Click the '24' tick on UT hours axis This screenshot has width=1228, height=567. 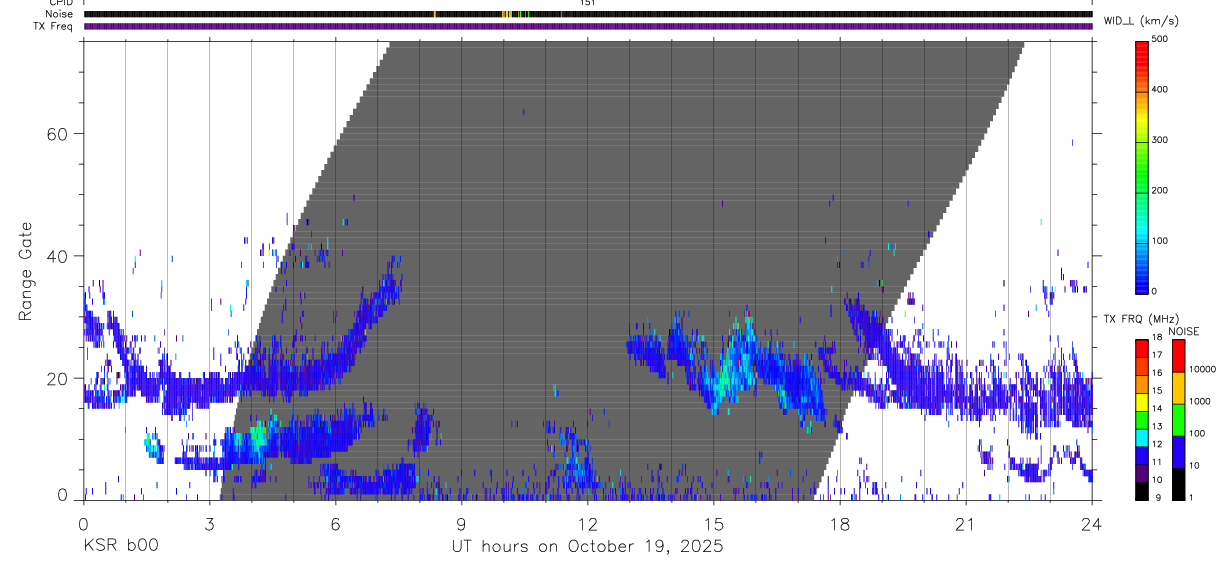pyautogui.click(x=1091, y=523)
